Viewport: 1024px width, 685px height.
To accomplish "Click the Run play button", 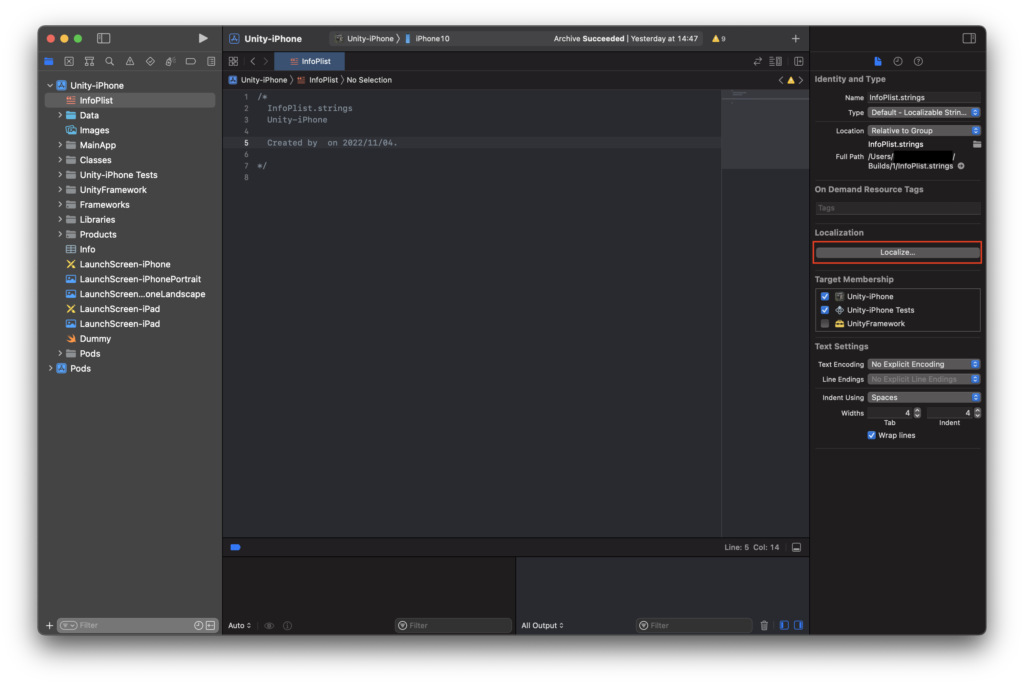I will [x=203, y=38].
